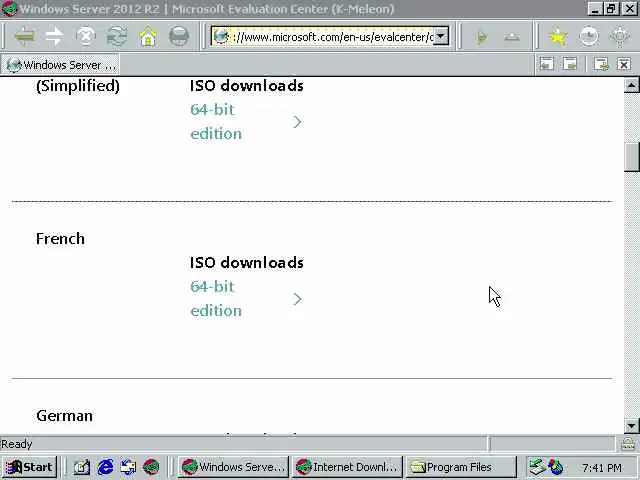
Task: Click the Go arrow beside the address bar
Action: [x=482, y=37]
